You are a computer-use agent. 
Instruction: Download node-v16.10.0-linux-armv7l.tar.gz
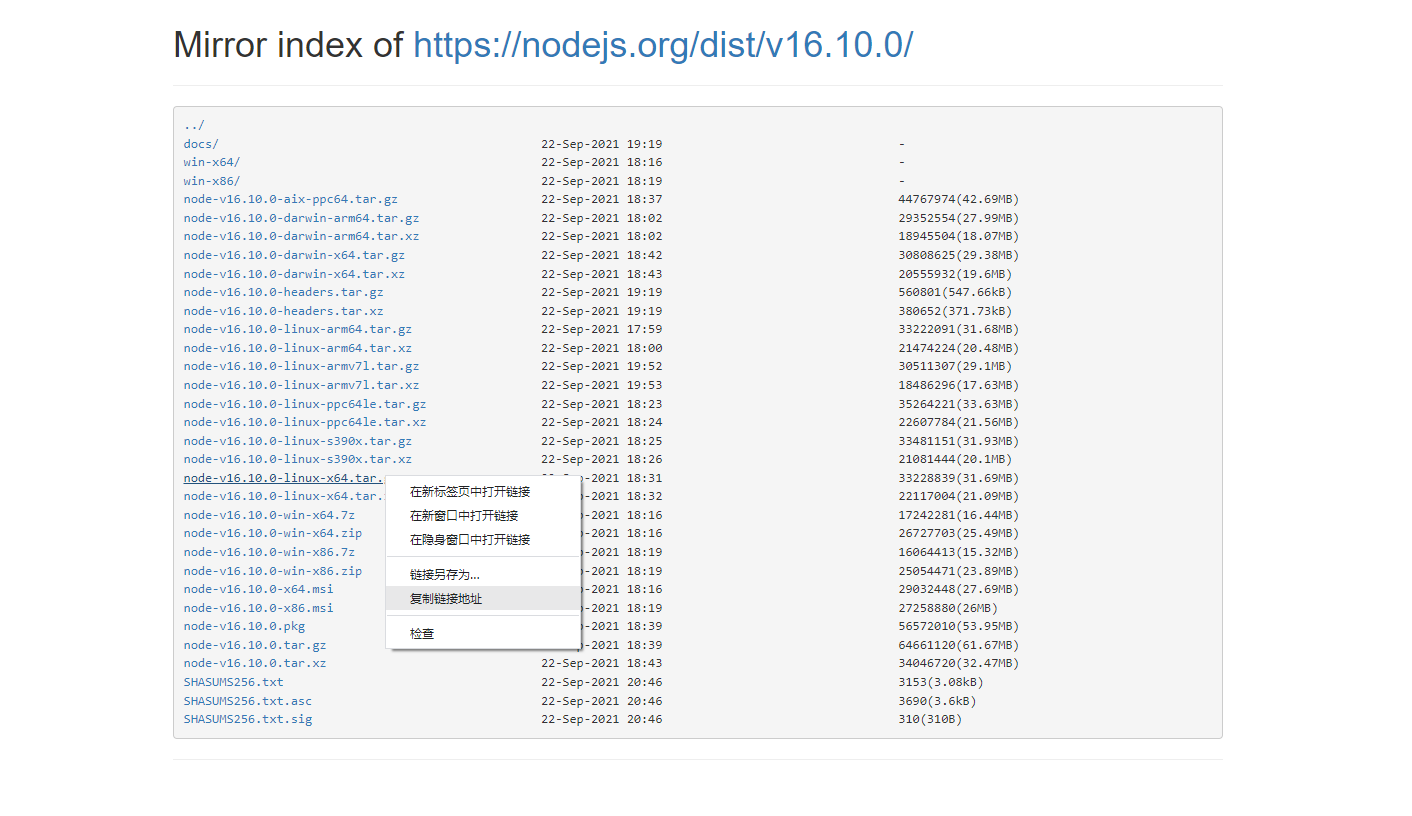click(301, 366)
